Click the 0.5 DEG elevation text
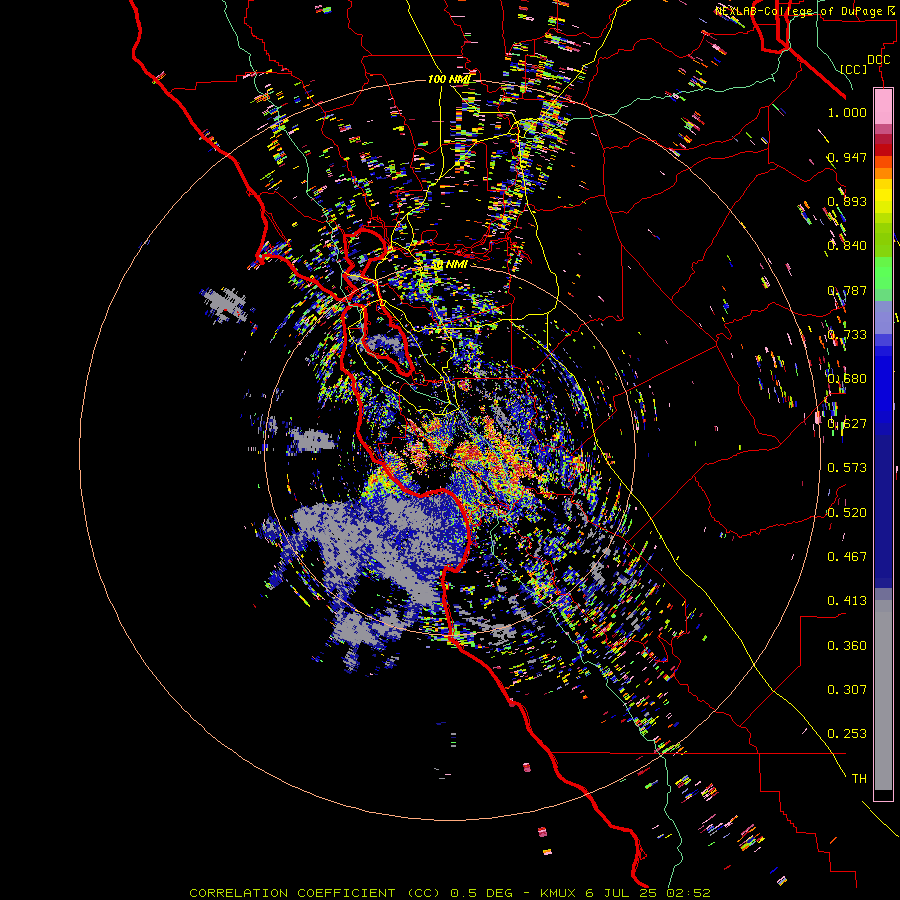Viewport: 900px width, 900px height. coord(481,893)
